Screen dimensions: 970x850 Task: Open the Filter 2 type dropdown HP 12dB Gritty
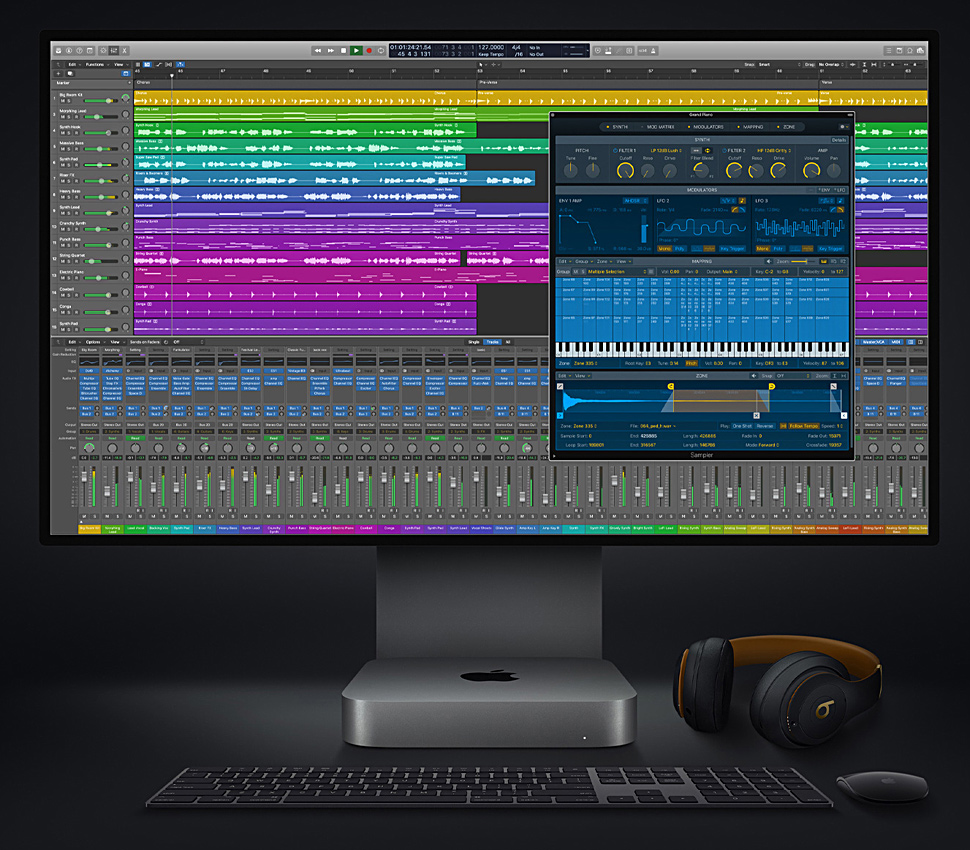click(774, 150)
